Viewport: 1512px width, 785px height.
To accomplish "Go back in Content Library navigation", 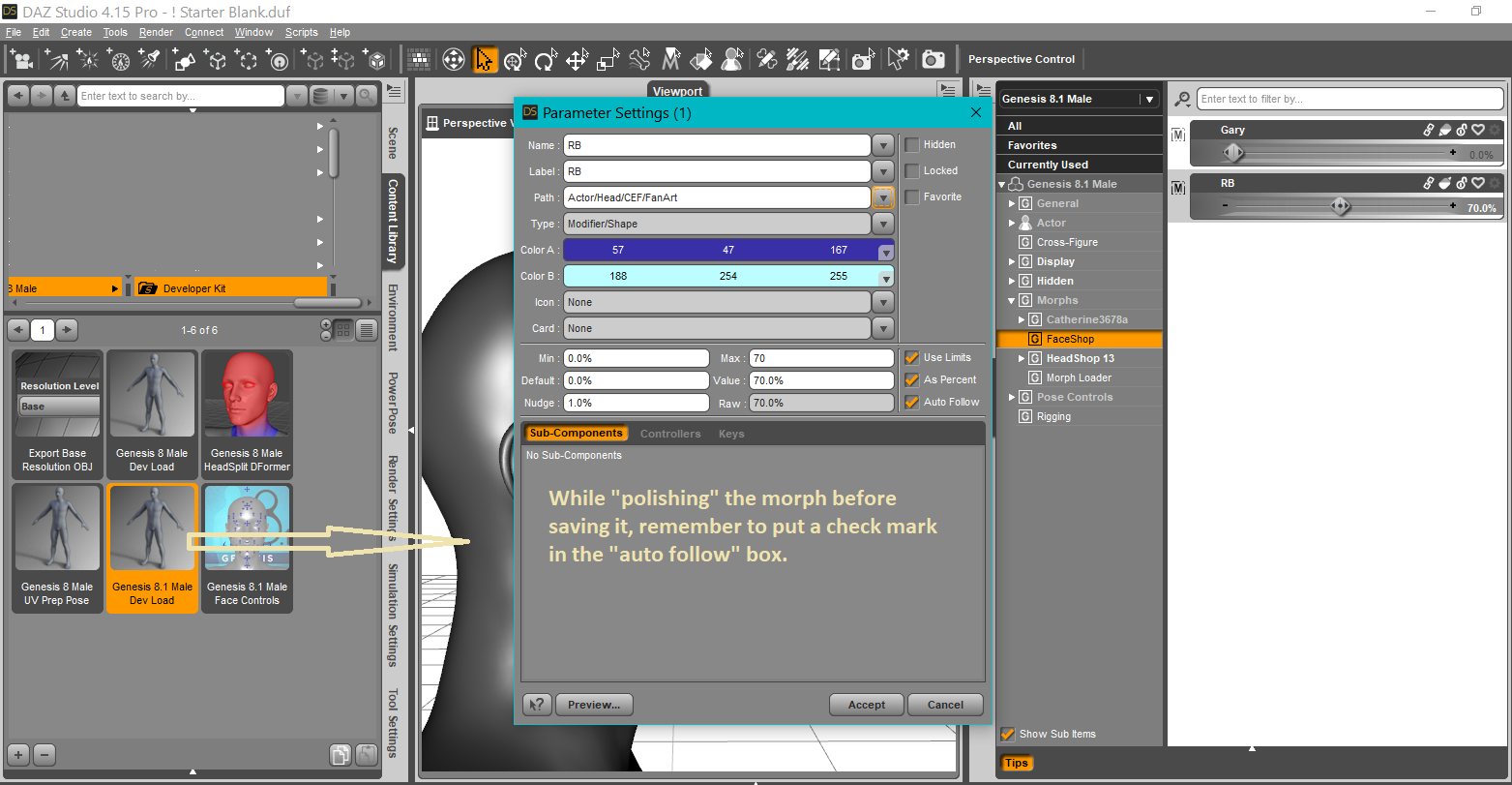I will pyautogui.click(x=17, y=96).
